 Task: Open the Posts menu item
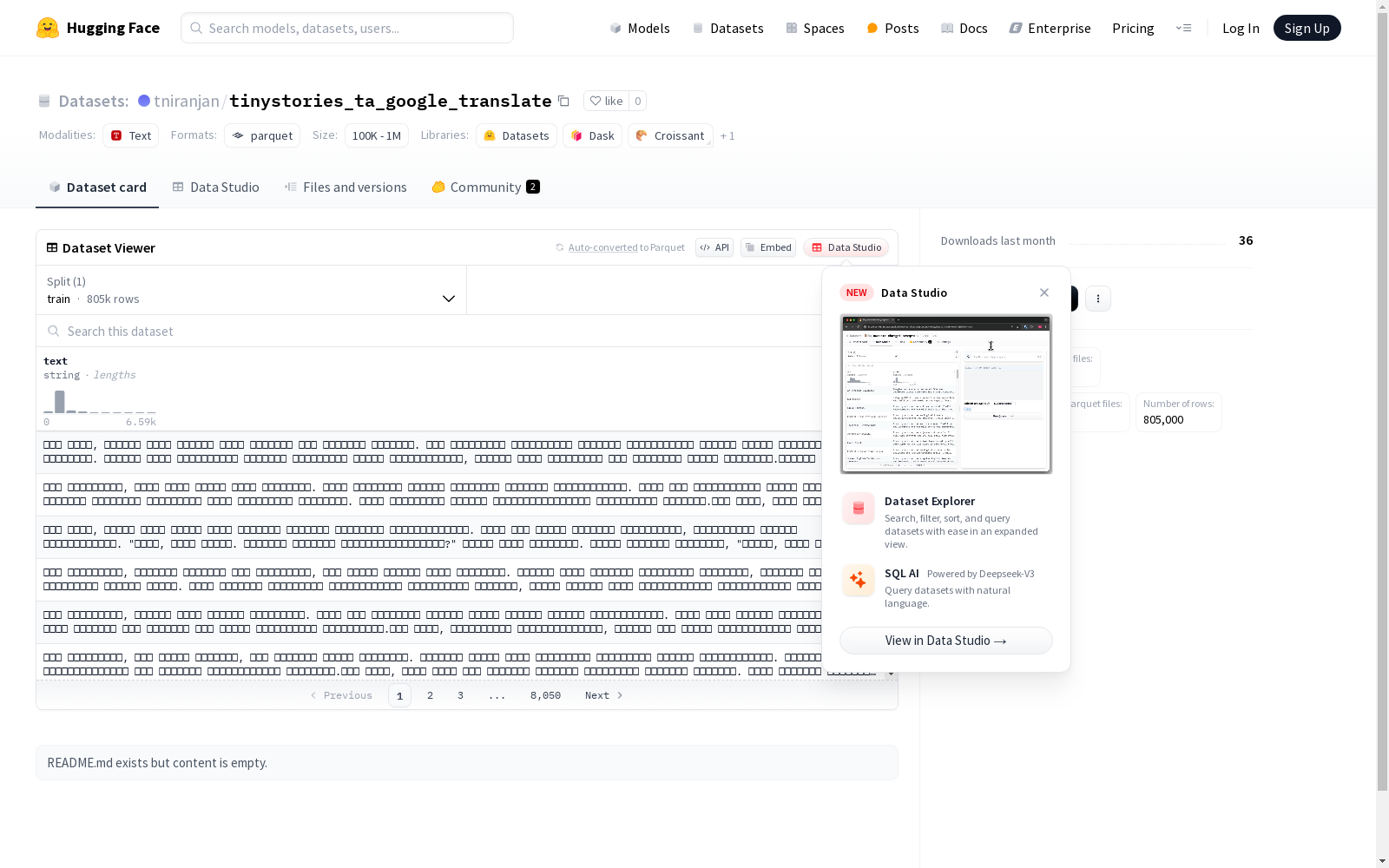click(892, 28)
